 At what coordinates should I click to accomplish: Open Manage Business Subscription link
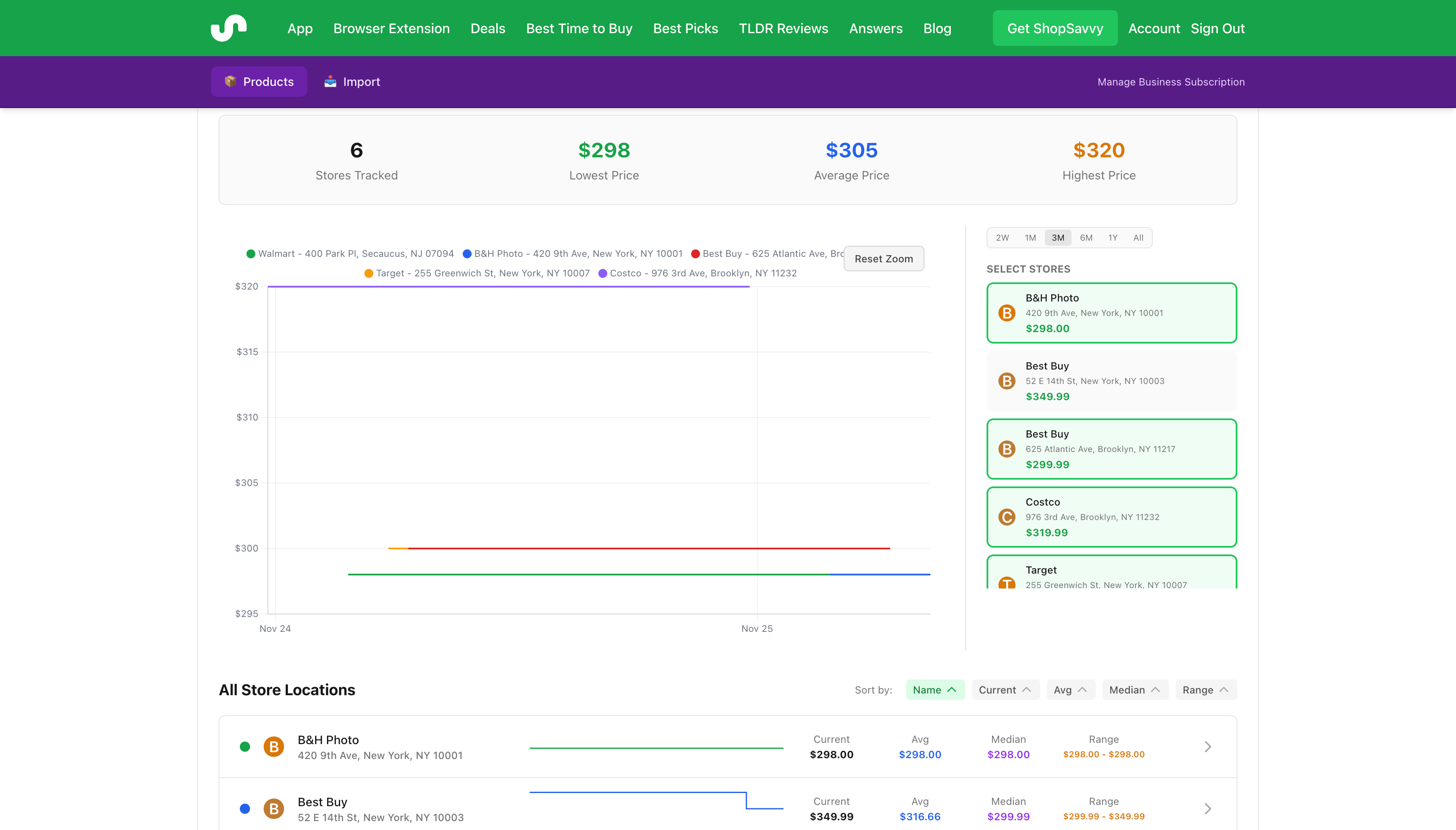tap(1171, 82)
